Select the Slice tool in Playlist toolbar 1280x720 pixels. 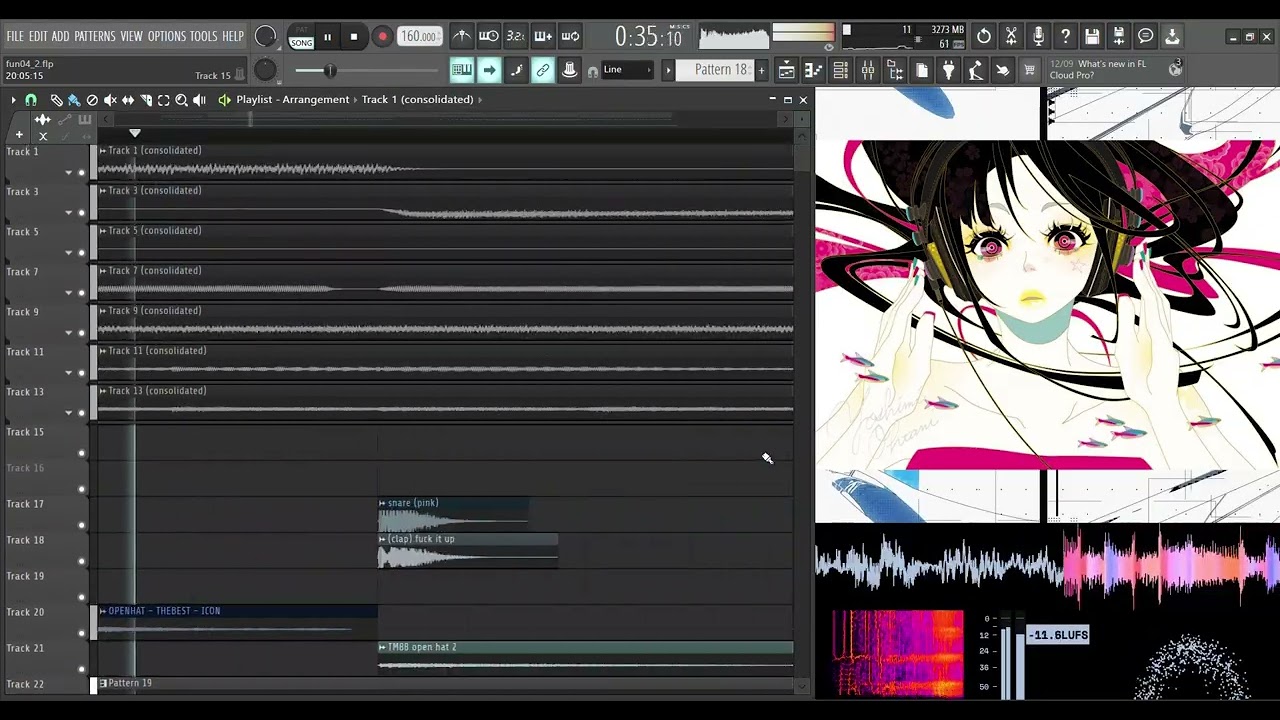(x=146, y=100)
